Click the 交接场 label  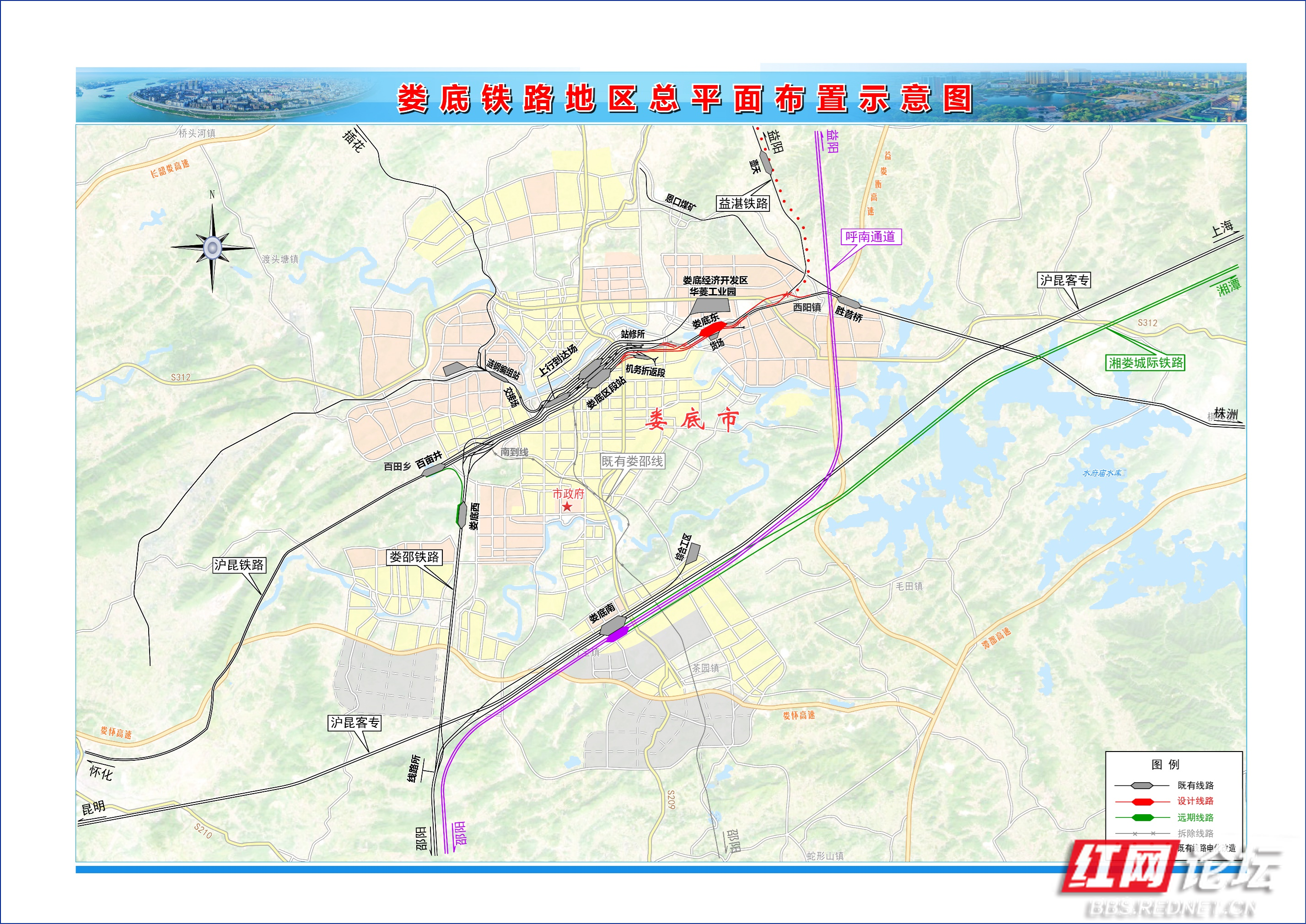[x=512, y=398]
